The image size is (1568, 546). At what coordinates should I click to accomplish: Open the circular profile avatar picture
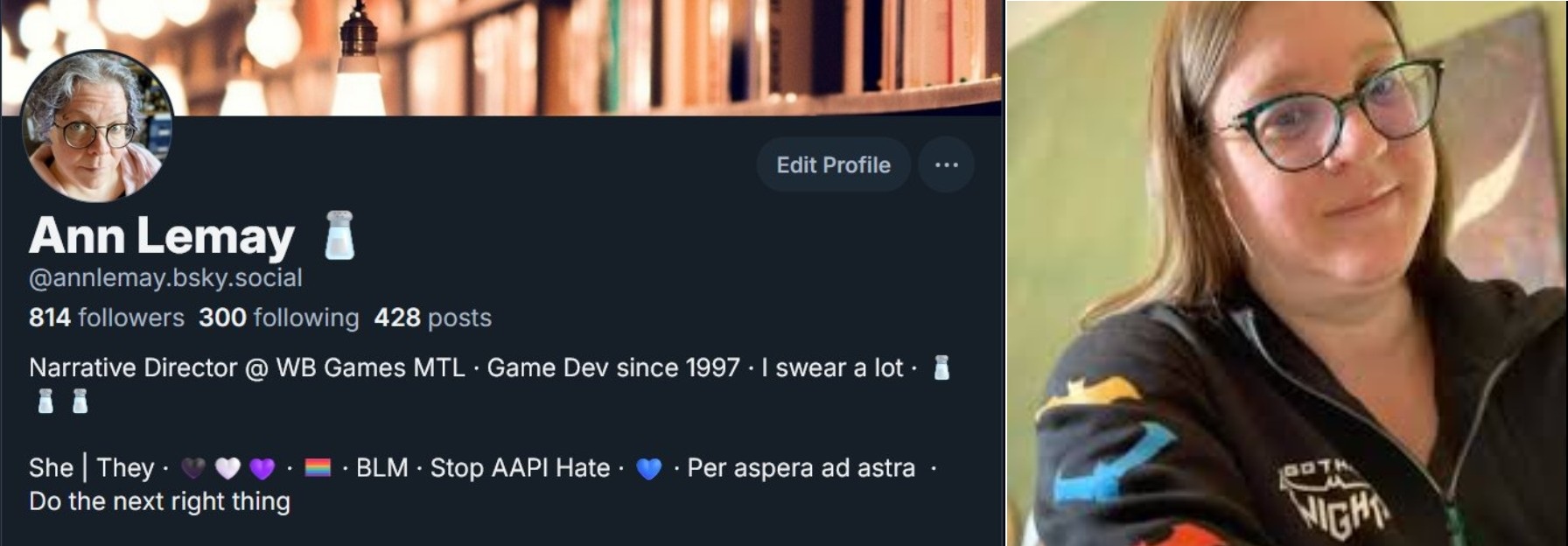(x=97, y=126)
